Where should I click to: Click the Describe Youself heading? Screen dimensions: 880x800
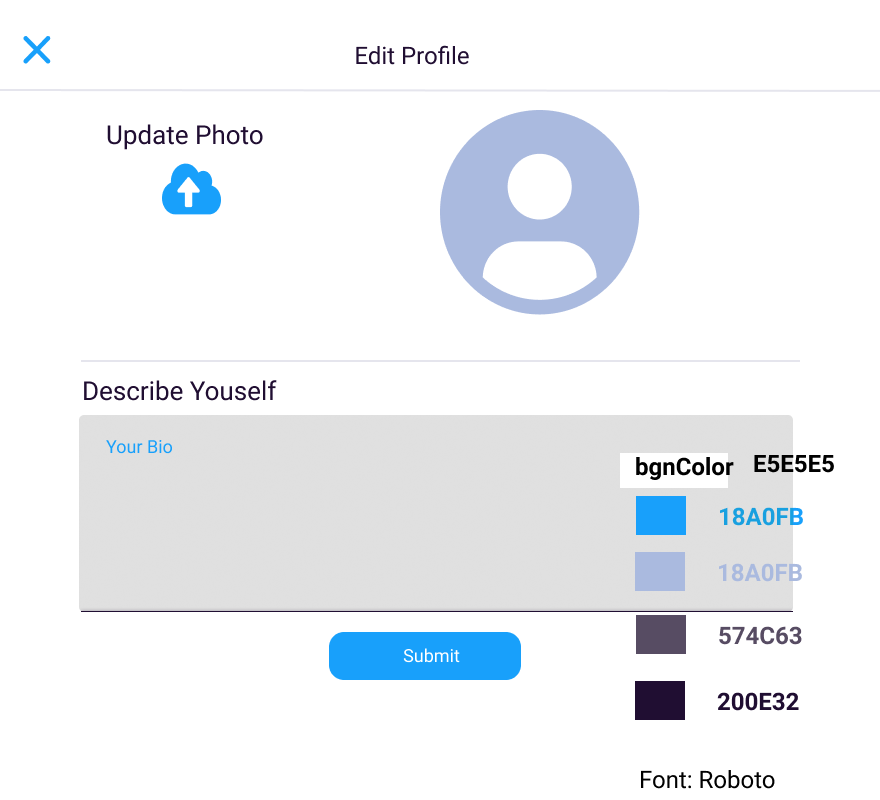click(179, 391)
